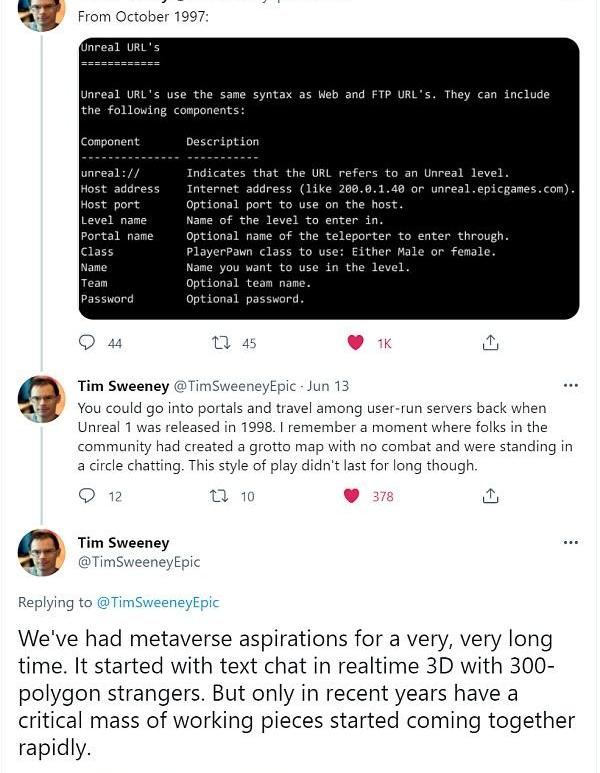The image size is (600, 773).
Task: Click Tim Sweeney's avatar on the Jun 13 tweet
Action: [x=42, y=399]
